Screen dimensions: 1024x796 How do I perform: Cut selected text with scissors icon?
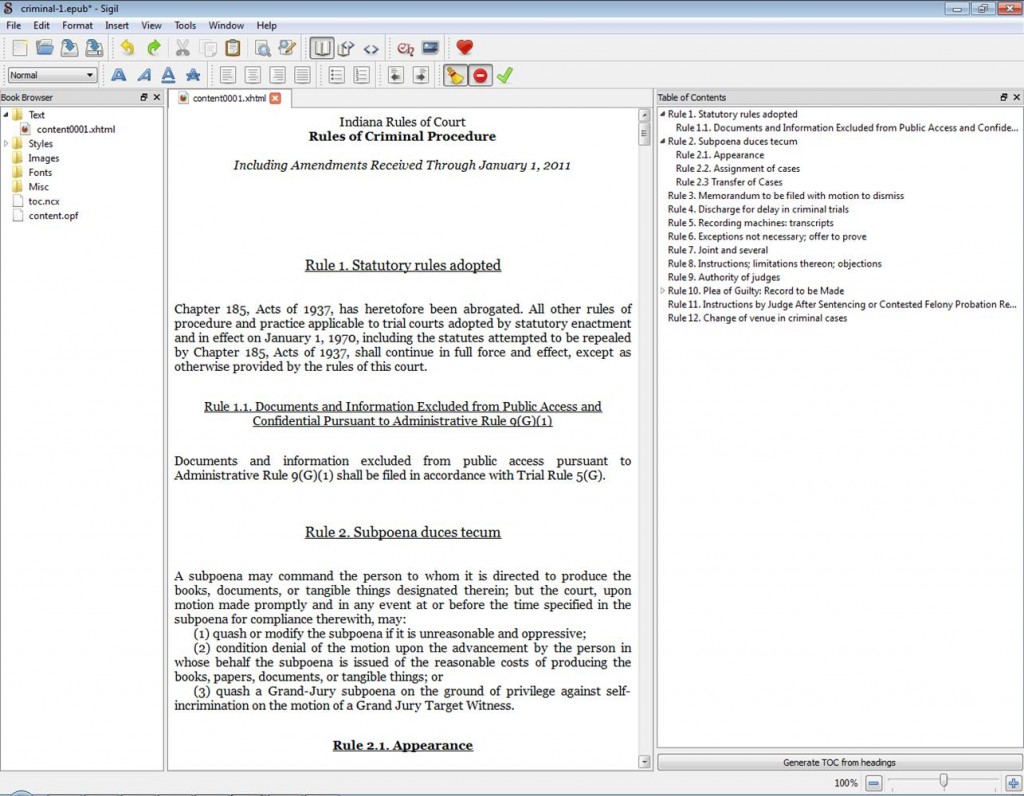tap(183, 48)
